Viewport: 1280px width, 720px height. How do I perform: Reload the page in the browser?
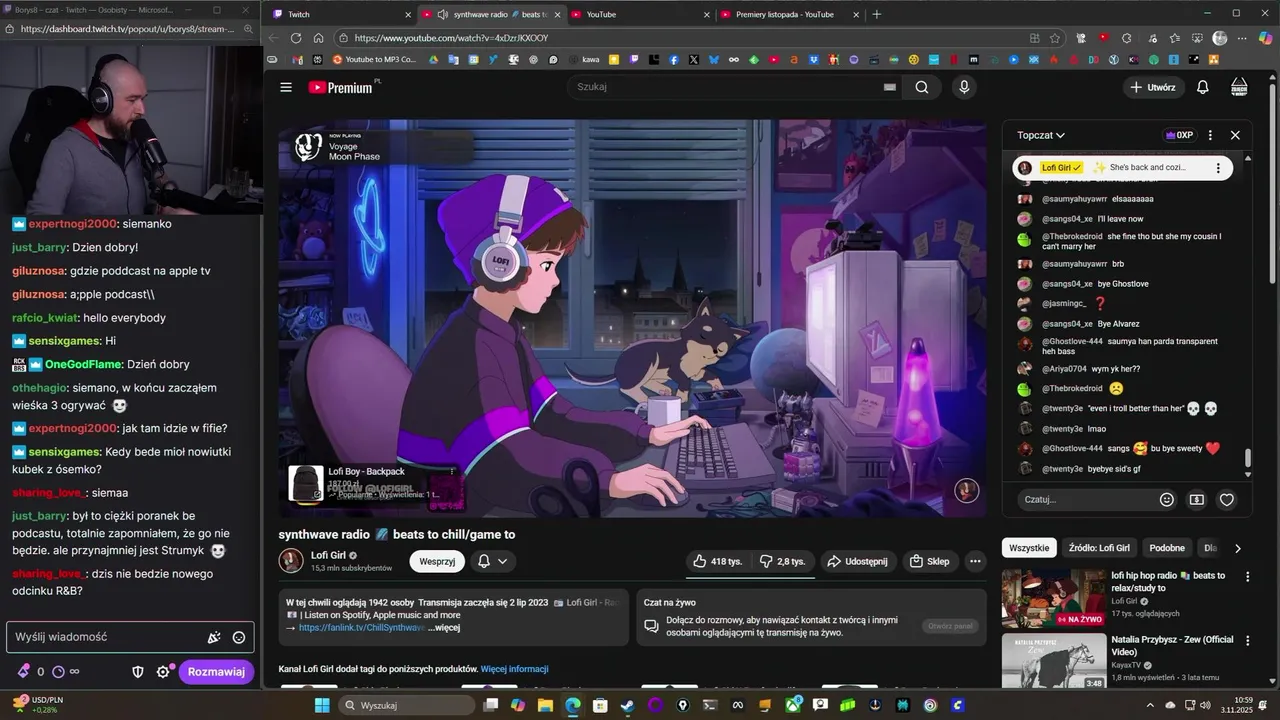(x=296, y=38)
